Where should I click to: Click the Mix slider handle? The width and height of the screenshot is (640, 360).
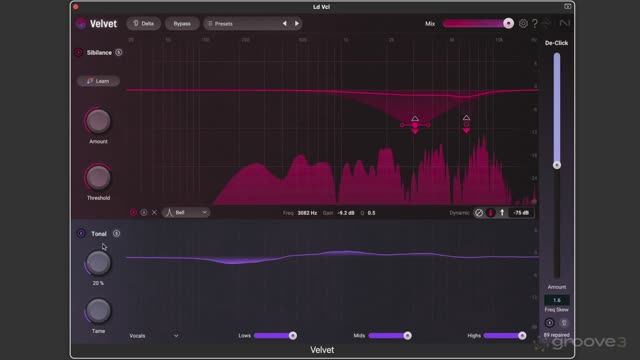pyautogui.click(x=508, y=23)
